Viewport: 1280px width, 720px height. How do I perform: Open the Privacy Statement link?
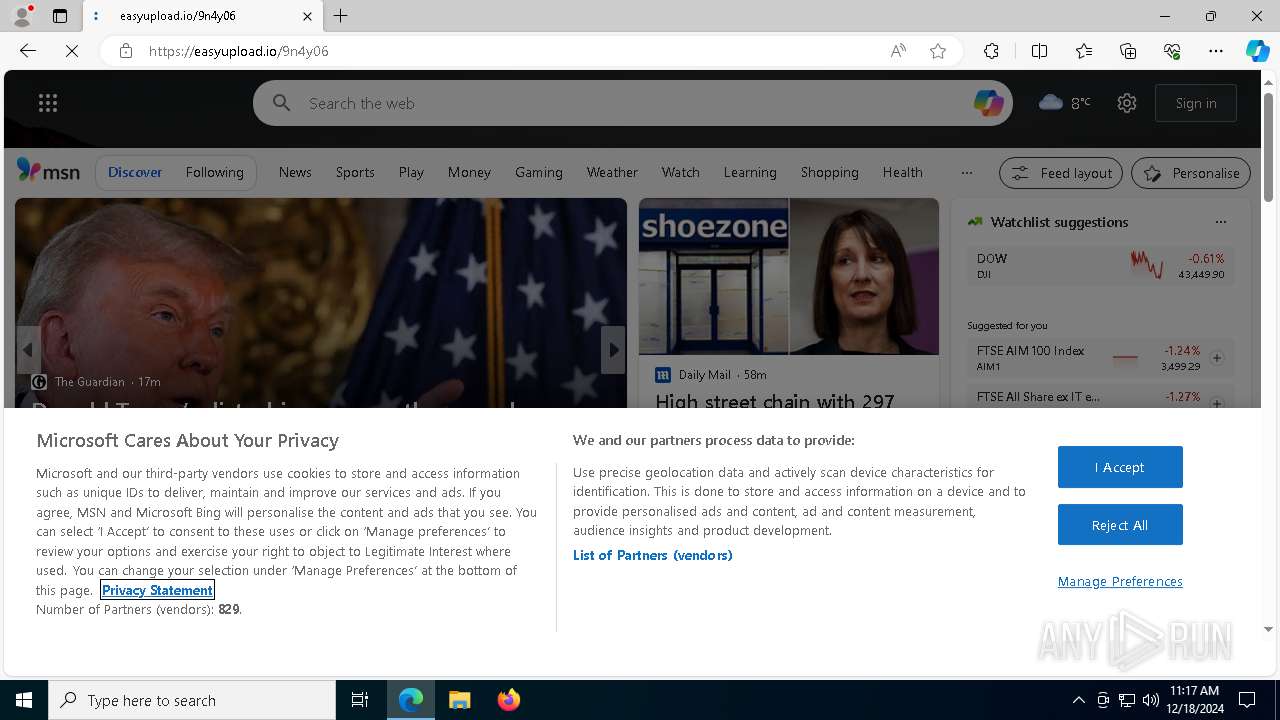point(157,590)
